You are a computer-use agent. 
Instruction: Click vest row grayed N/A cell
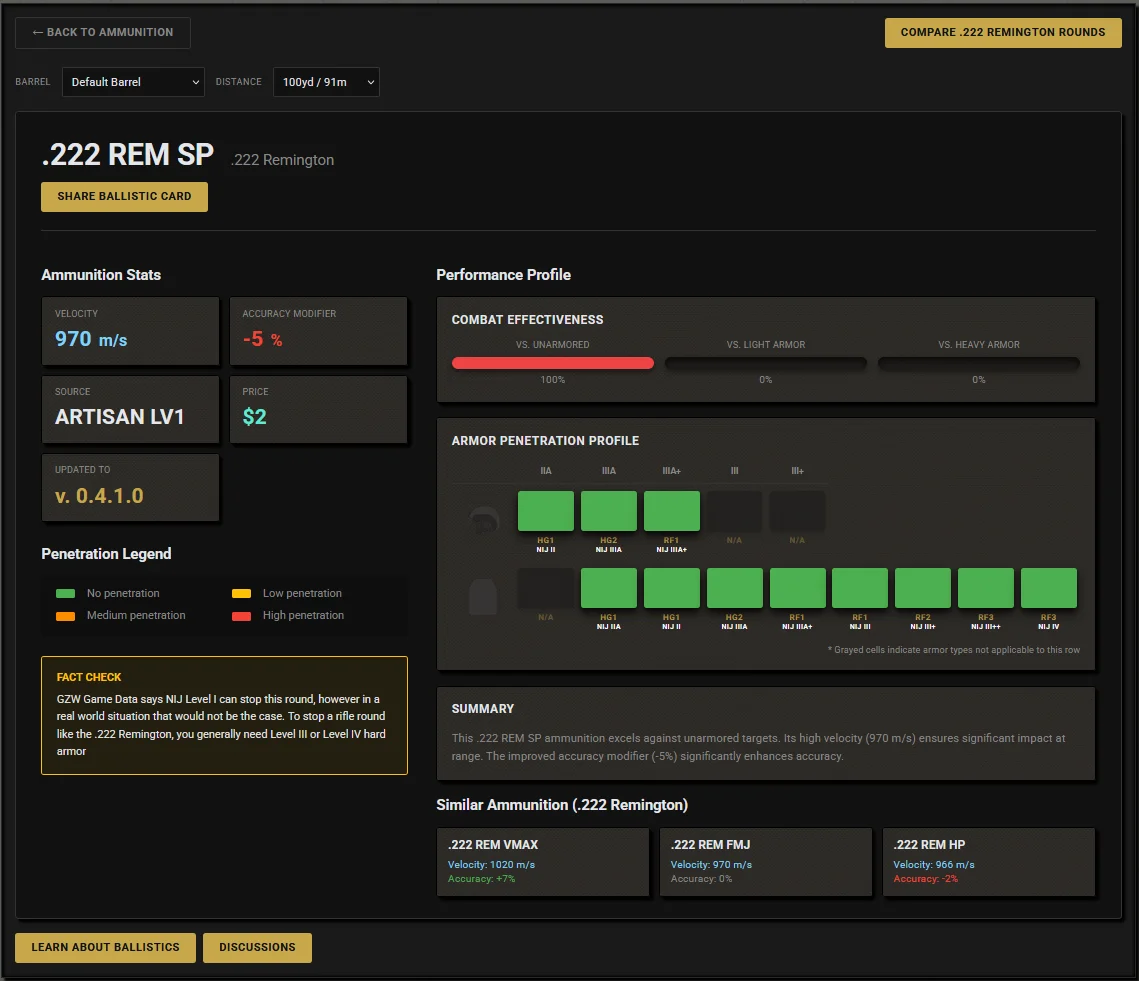(546, 588)
